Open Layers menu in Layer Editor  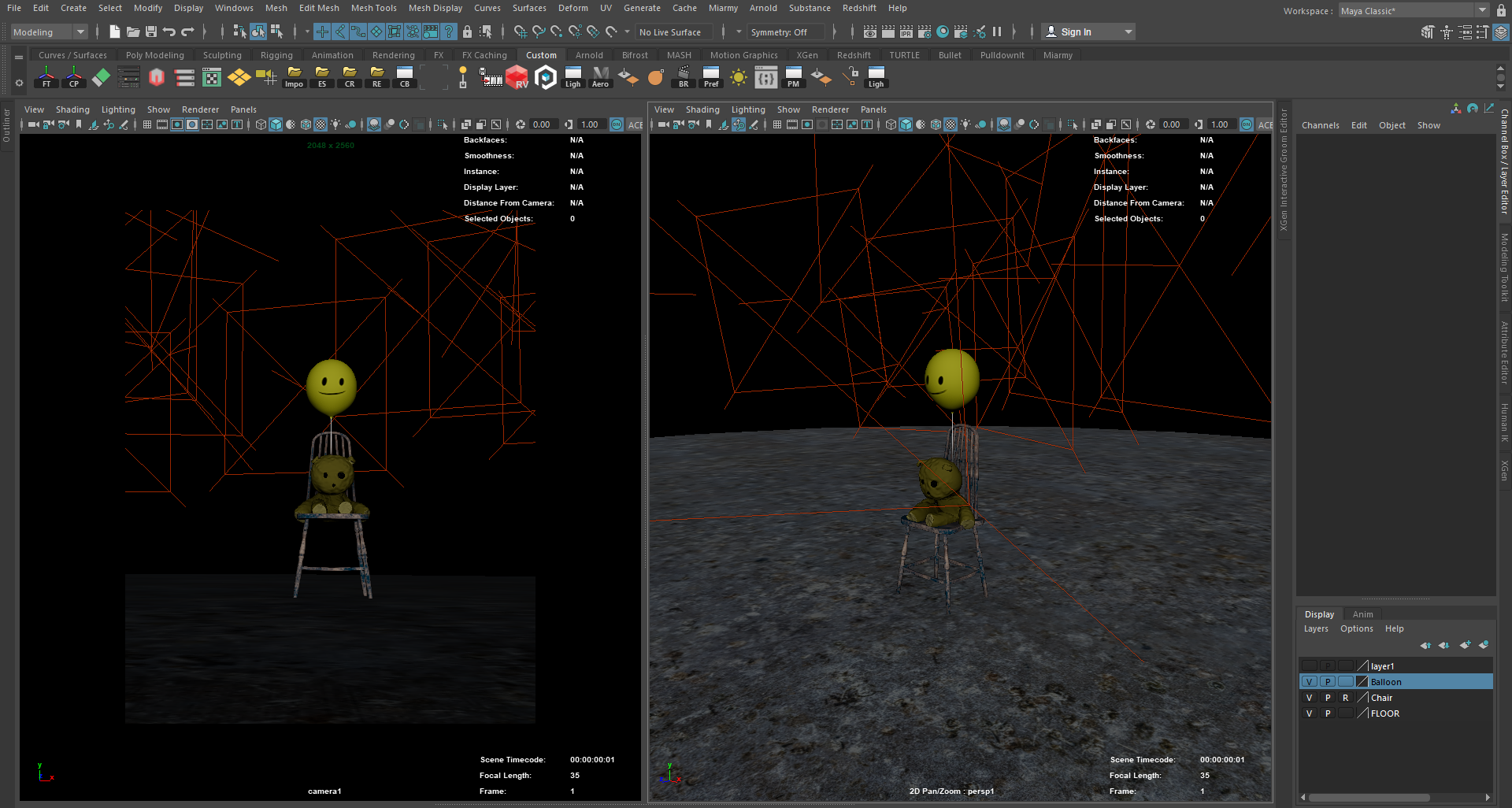pyautogui.click(x=1316, y=628)
